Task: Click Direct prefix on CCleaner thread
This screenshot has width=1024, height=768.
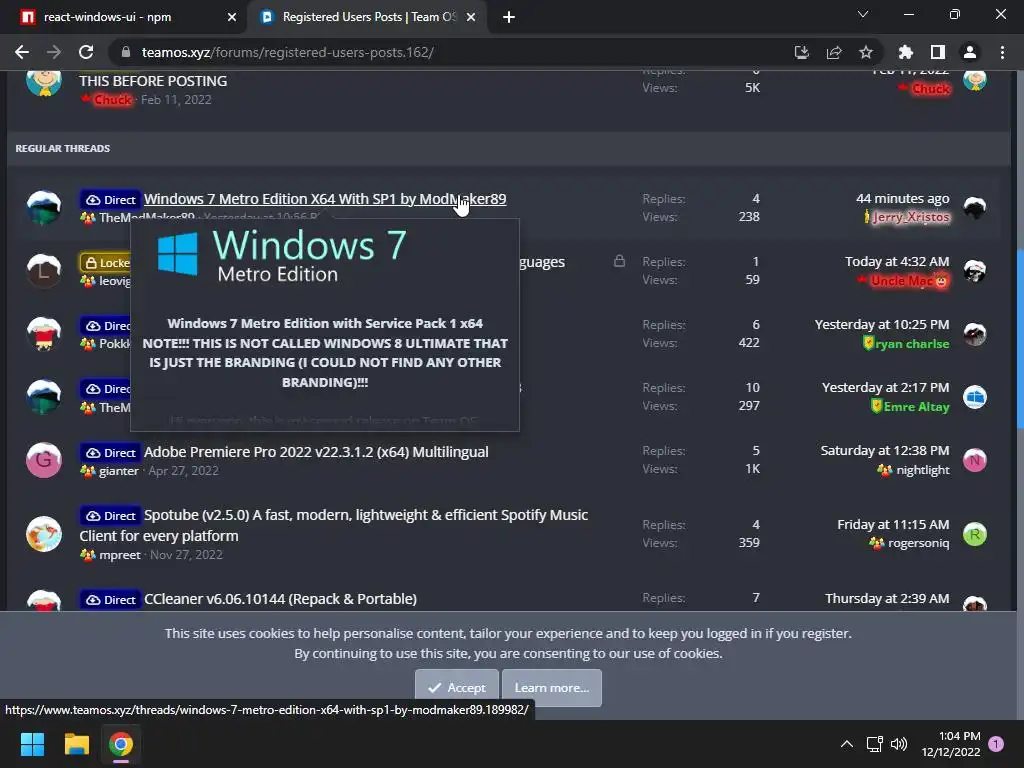Action: point(110,600)
